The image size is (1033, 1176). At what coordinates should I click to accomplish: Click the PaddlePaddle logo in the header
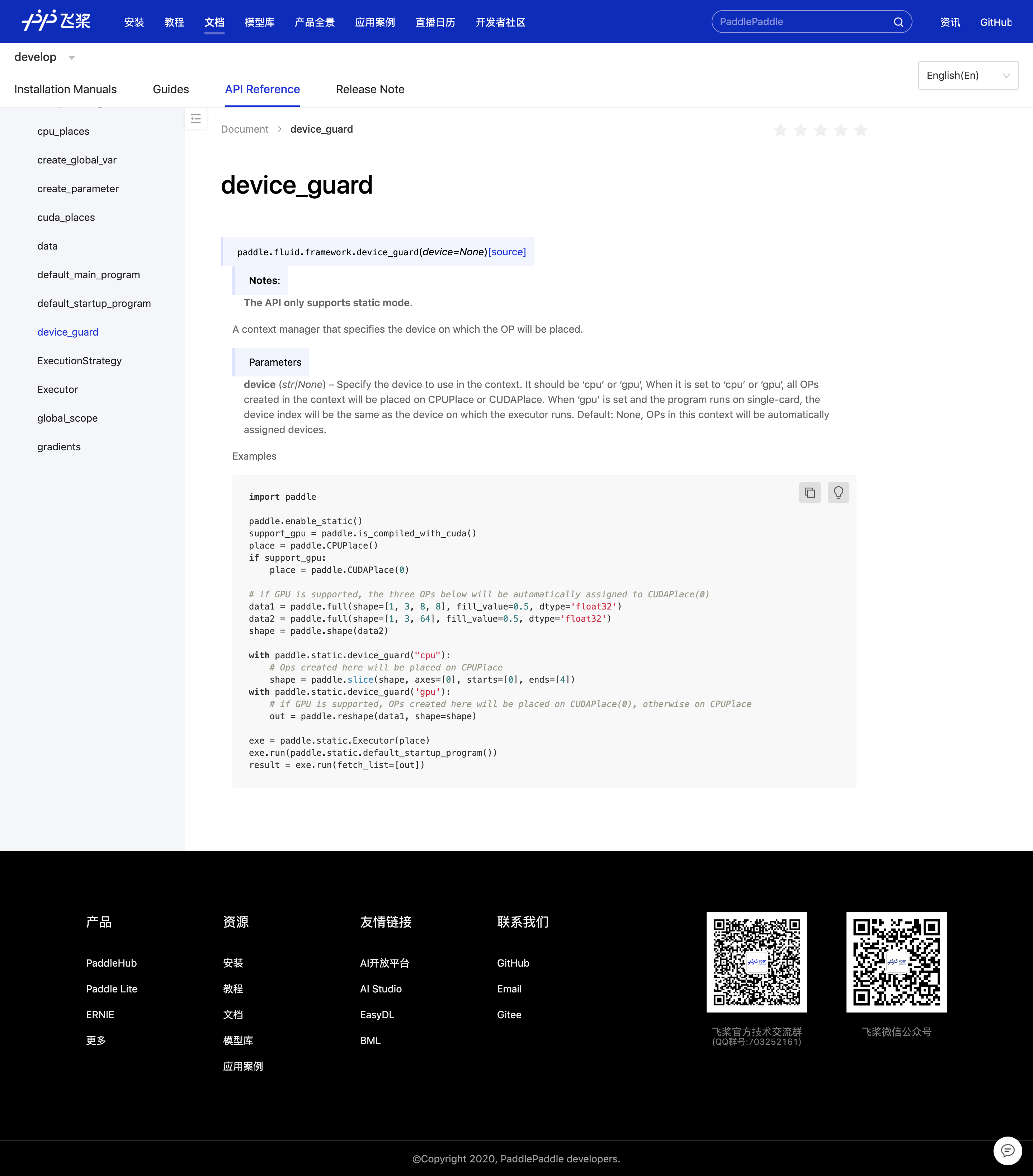(x=56, y=21)
